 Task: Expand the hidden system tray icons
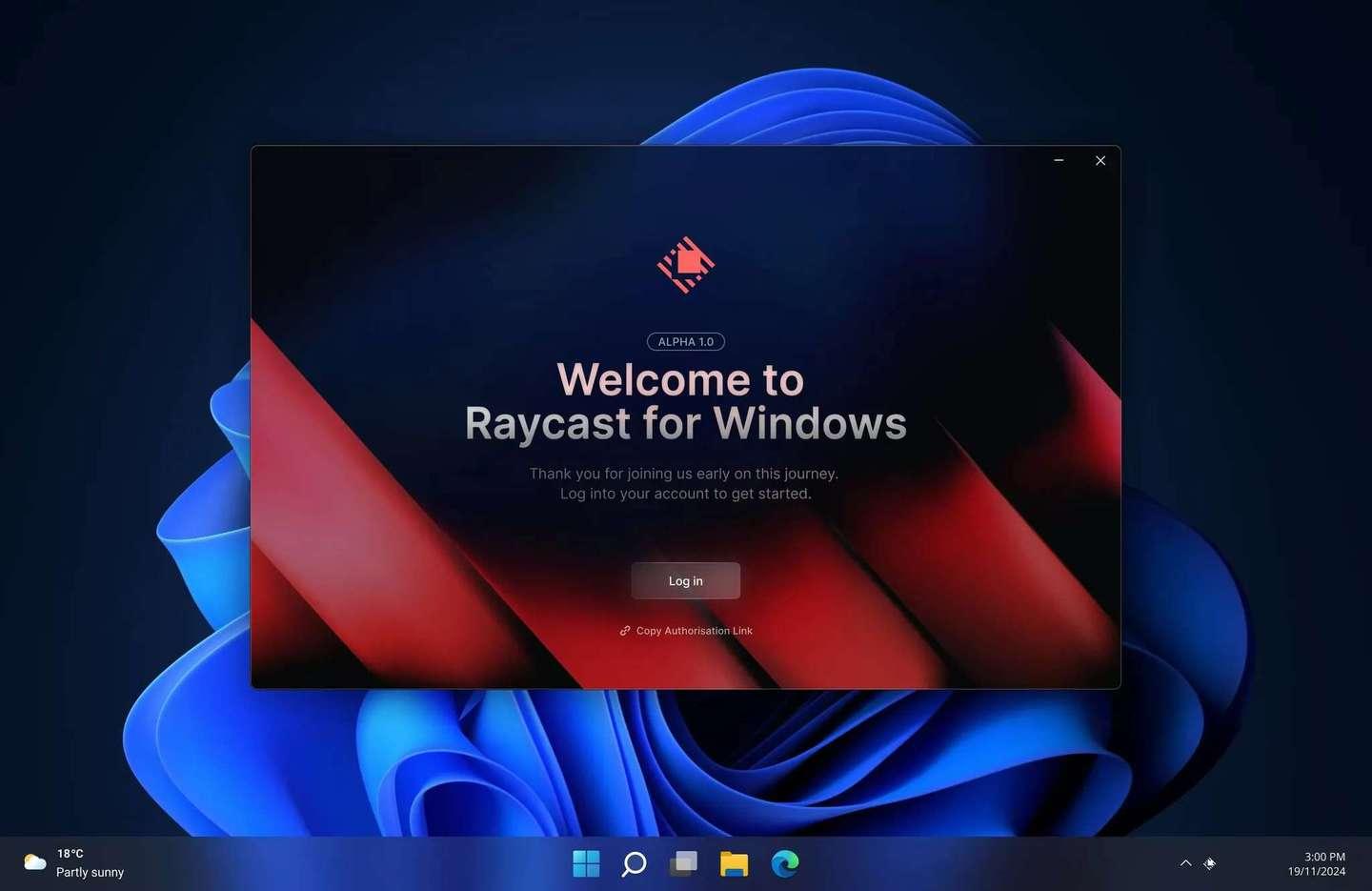[x=1185, y=863]
